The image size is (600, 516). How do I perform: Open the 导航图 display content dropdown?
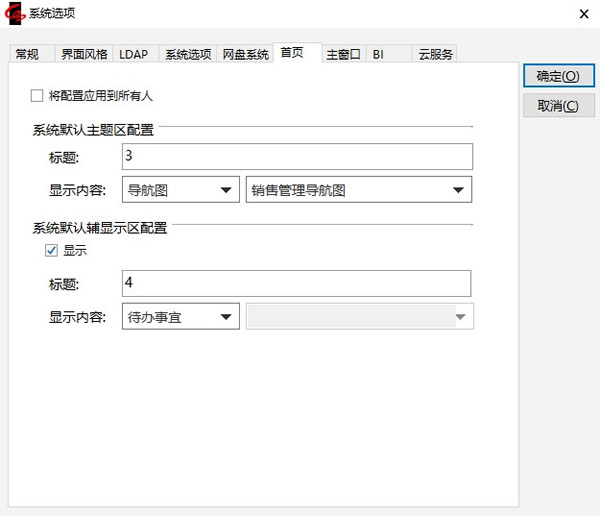pos(180,190)
